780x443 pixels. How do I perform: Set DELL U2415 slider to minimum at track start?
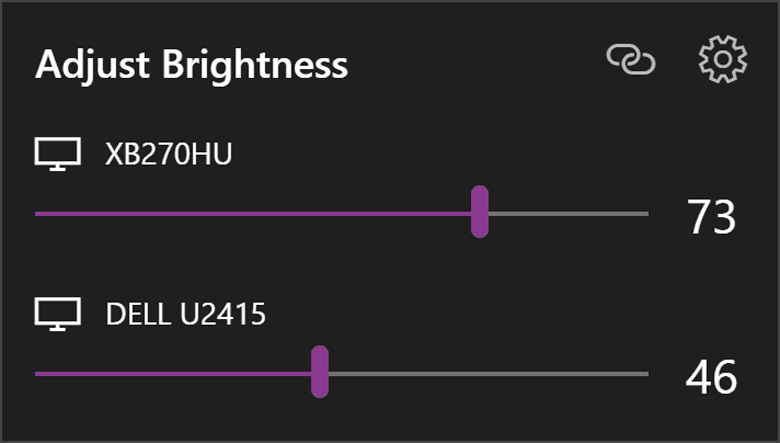pyautogui.click(x=37, y=373)
